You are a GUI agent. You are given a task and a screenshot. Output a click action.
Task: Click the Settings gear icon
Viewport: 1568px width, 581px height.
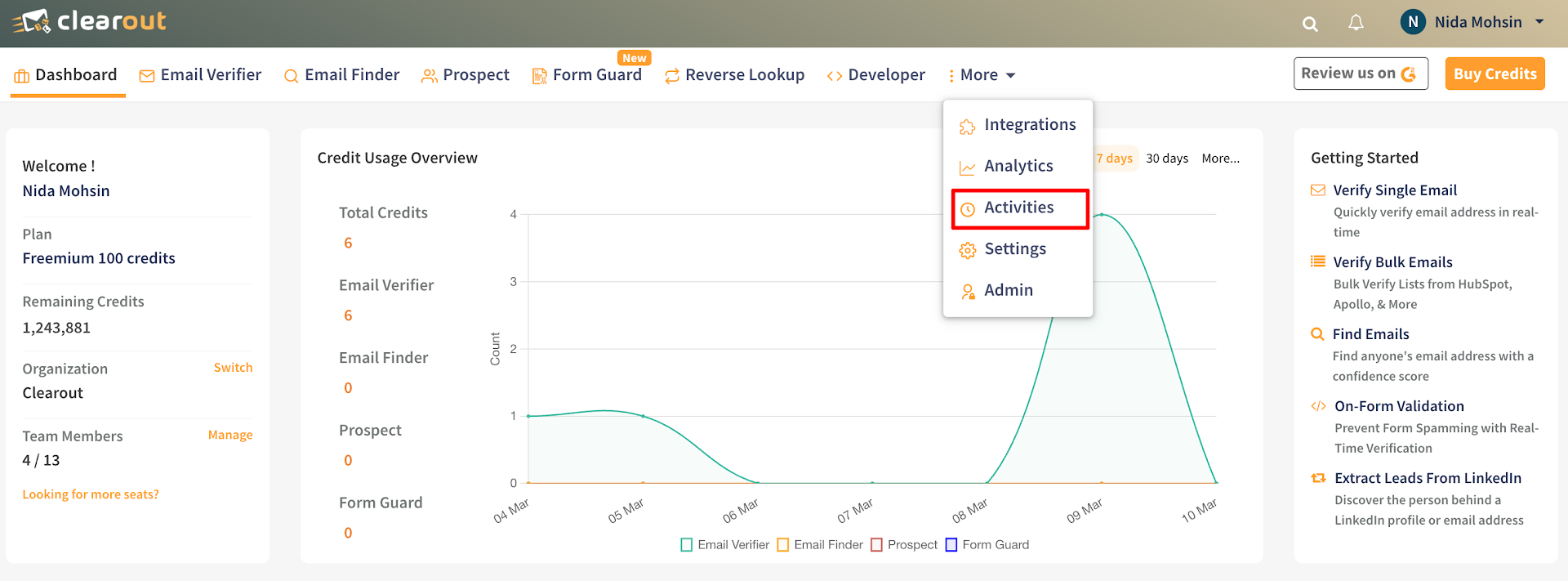point(968,251)
